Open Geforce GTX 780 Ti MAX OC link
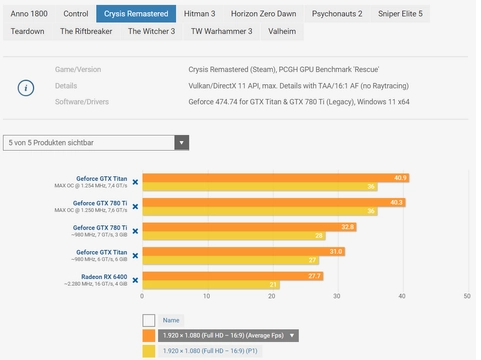Image resolution: width=481 pixels, height=360 pixels. tap(100, 203)
